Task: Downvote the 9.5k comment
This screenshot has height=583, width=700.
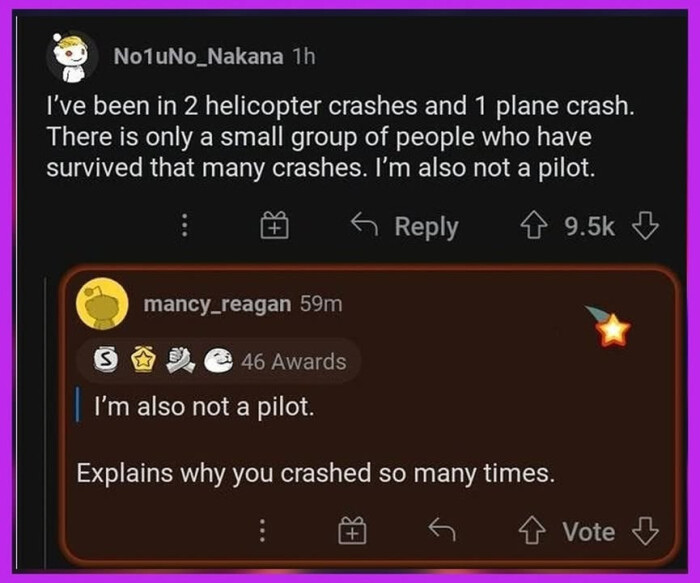Action: 645,225
